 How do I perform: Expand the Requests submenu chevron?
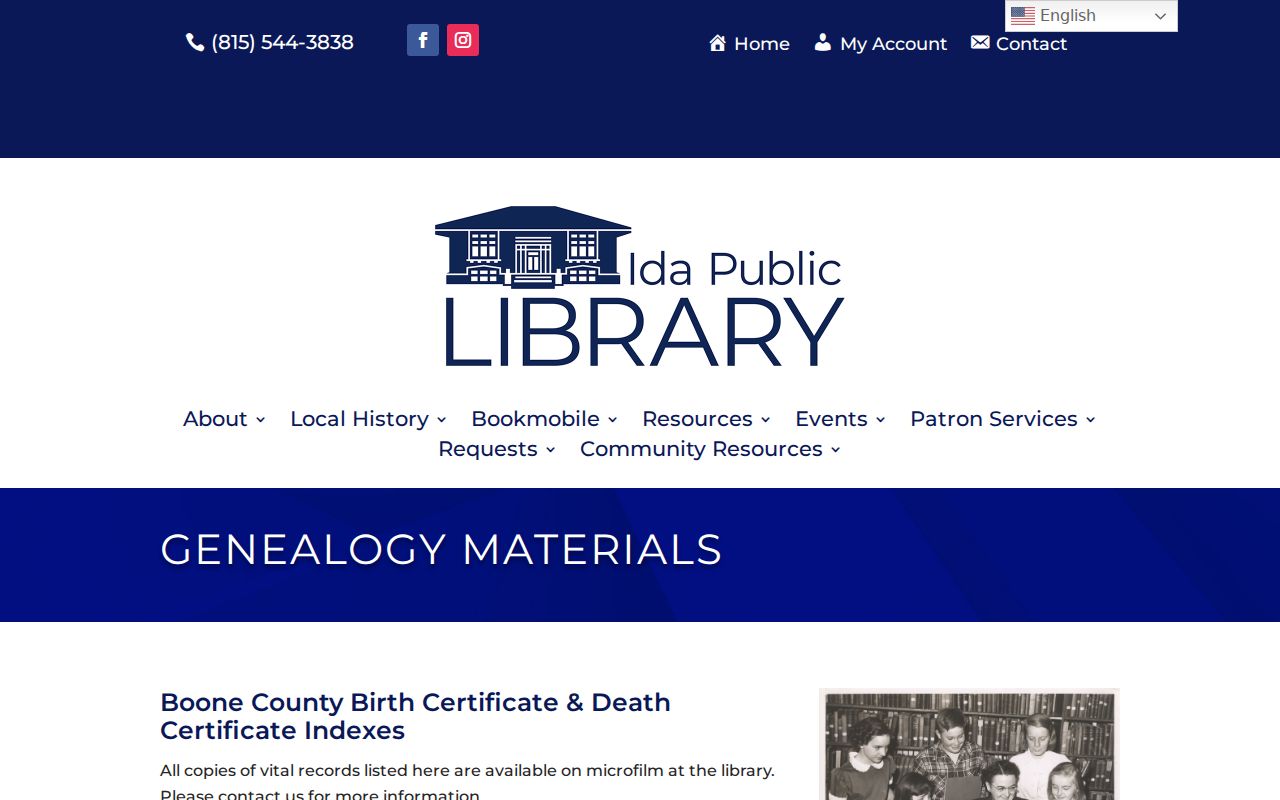click(x=550, y=450)
